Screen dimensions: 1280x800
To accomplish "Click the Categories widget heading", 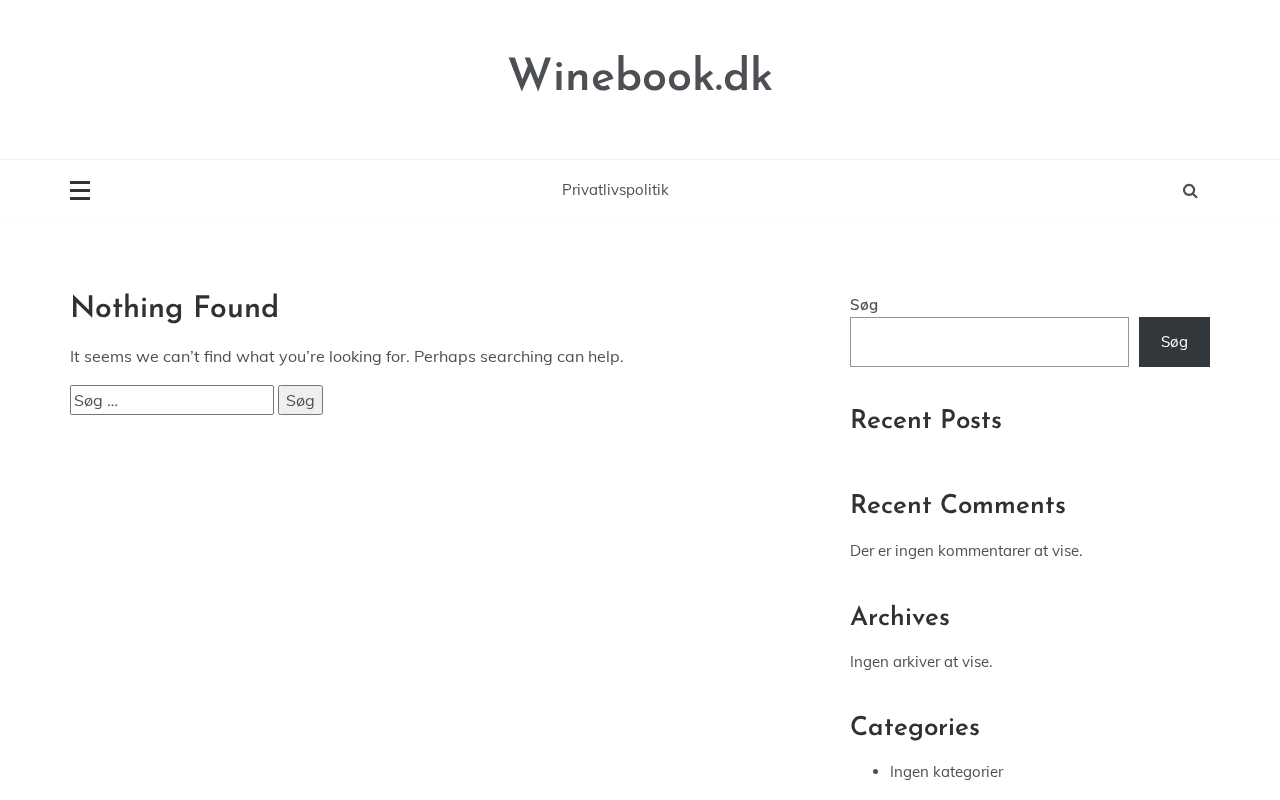I will click(915, 728).
